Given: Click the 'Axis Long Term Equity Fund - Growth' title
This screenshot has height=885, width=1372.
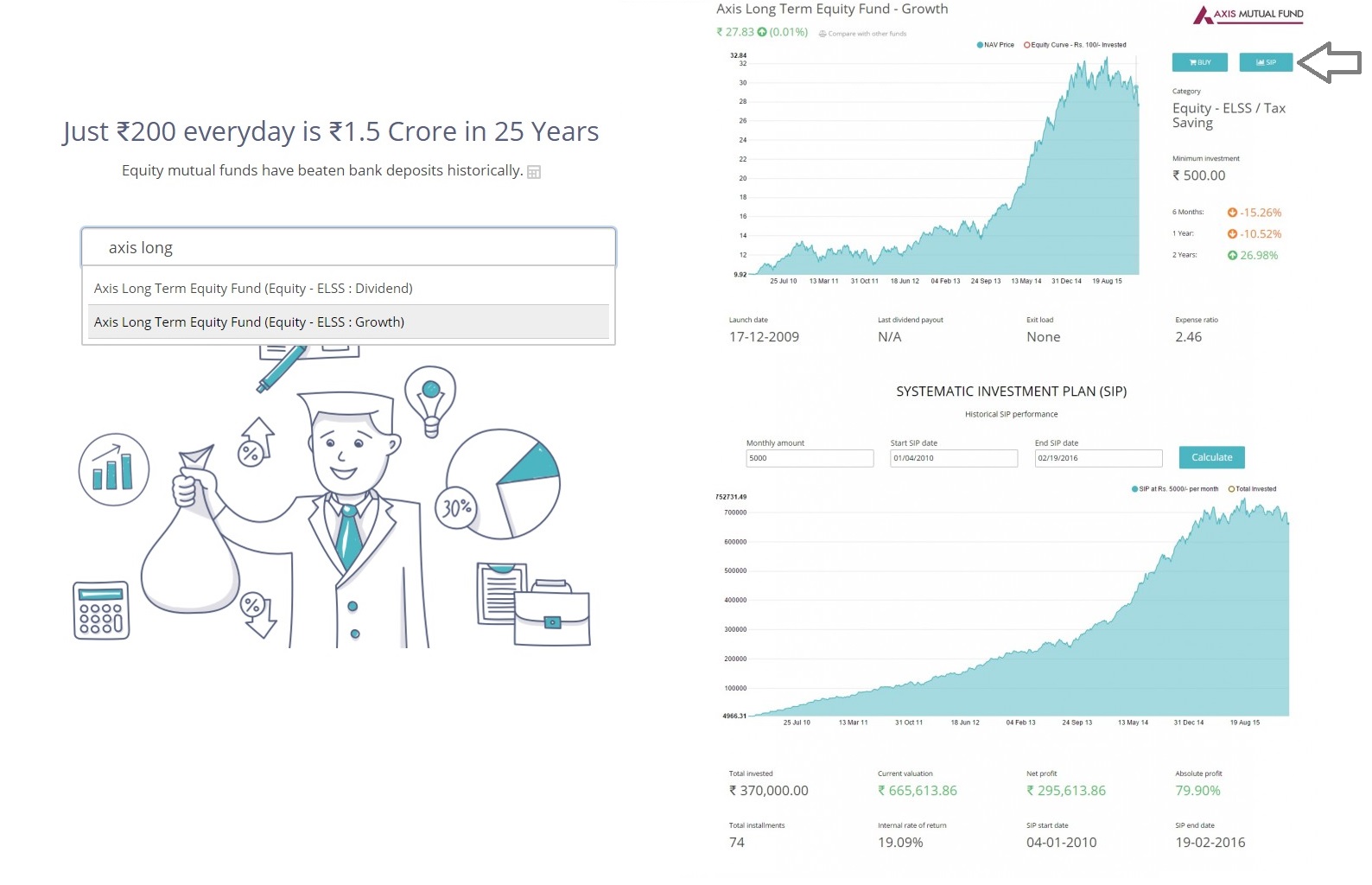Looking at the screenshot, I should (x=832, y=9).
